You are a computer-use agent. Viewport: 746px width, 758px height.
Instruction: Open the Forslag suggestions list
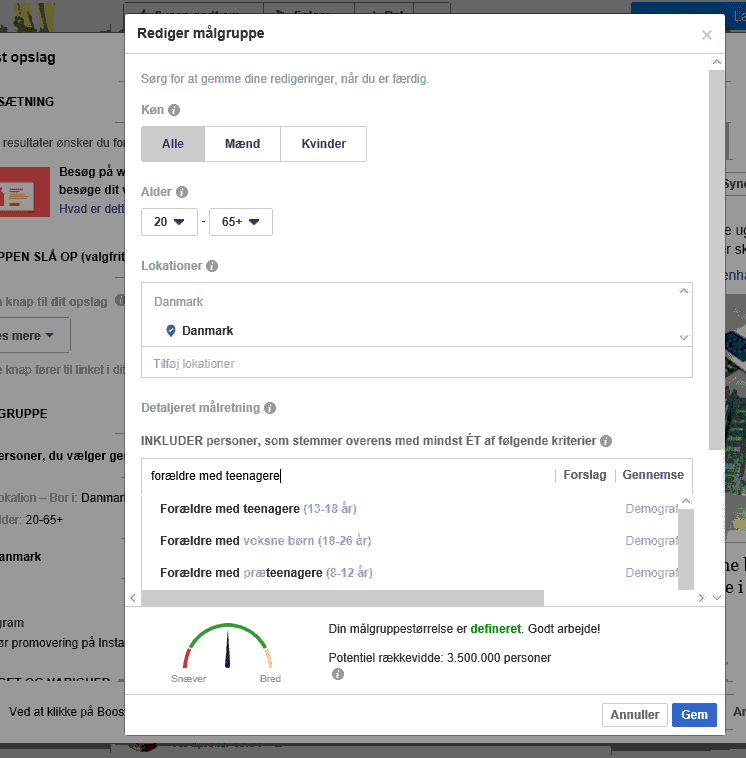(x=585, y=475)
